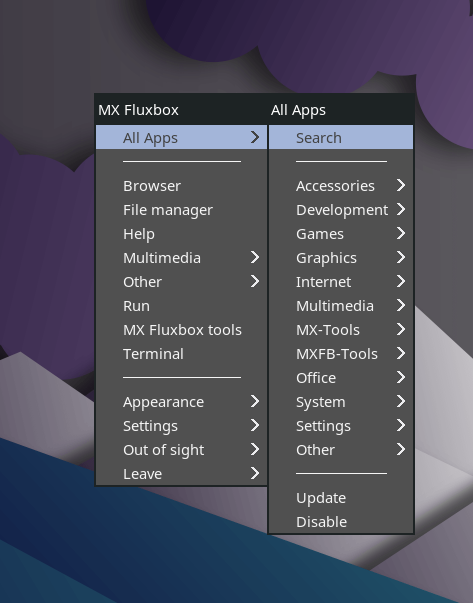Expand Settings in the MX Fluxbox menu
Screen dimensions: 473x603
[x=181, y=426]
